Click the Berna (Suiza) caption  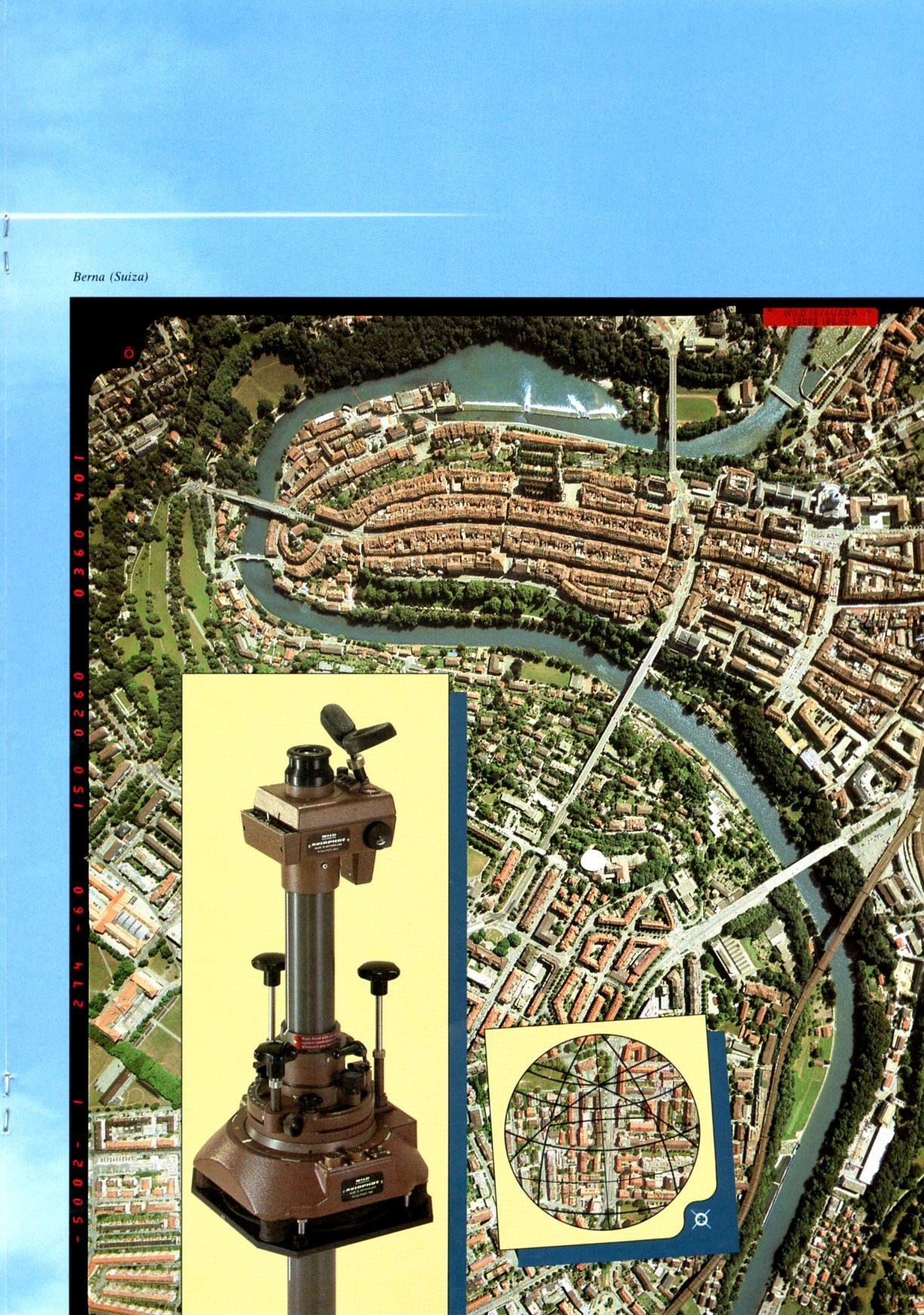pyautogui.click(x=110, y=277)
